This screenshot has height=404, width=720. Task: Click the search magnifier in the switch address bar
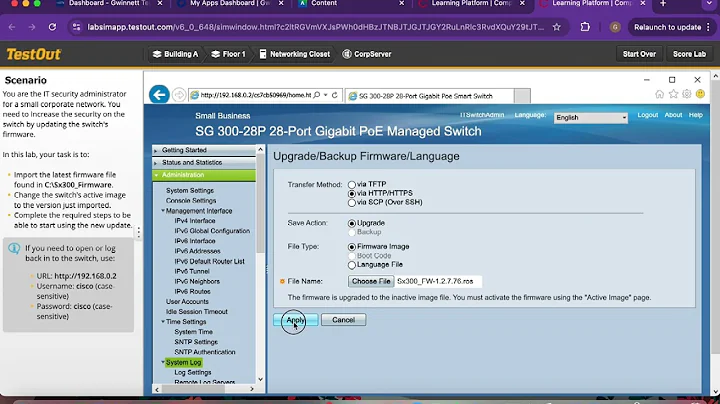tap(317, 95)
